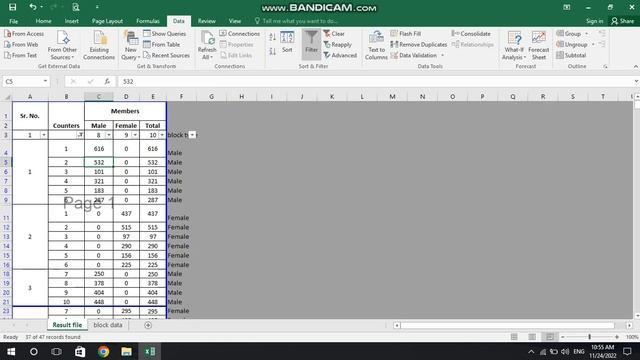Click Remove Duplicates
Screen dimensions: 640x360
pyautogui.click(x=419, y=44)
